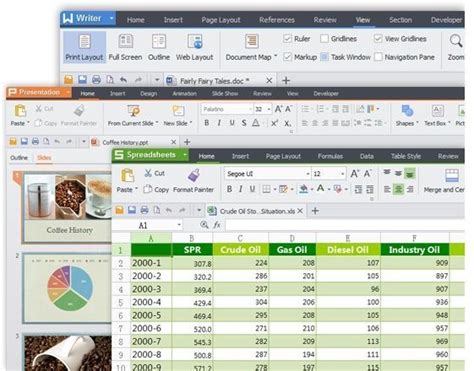Enable Gridlines checkbox in Writer

(324, 39)
